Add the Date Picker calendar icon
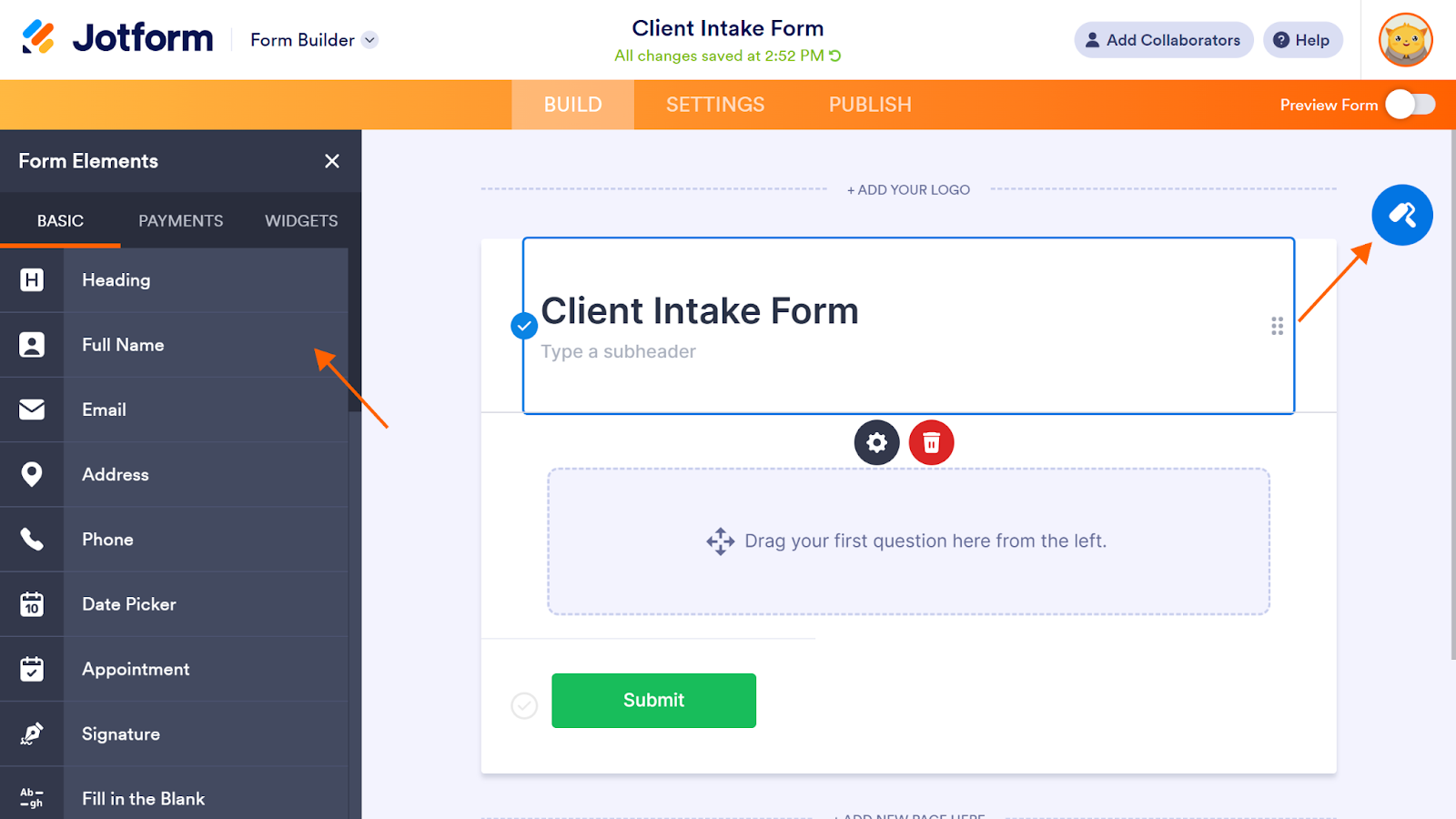Image resolution: width=1456 pixels, height=819 pixels. point(32,604)
